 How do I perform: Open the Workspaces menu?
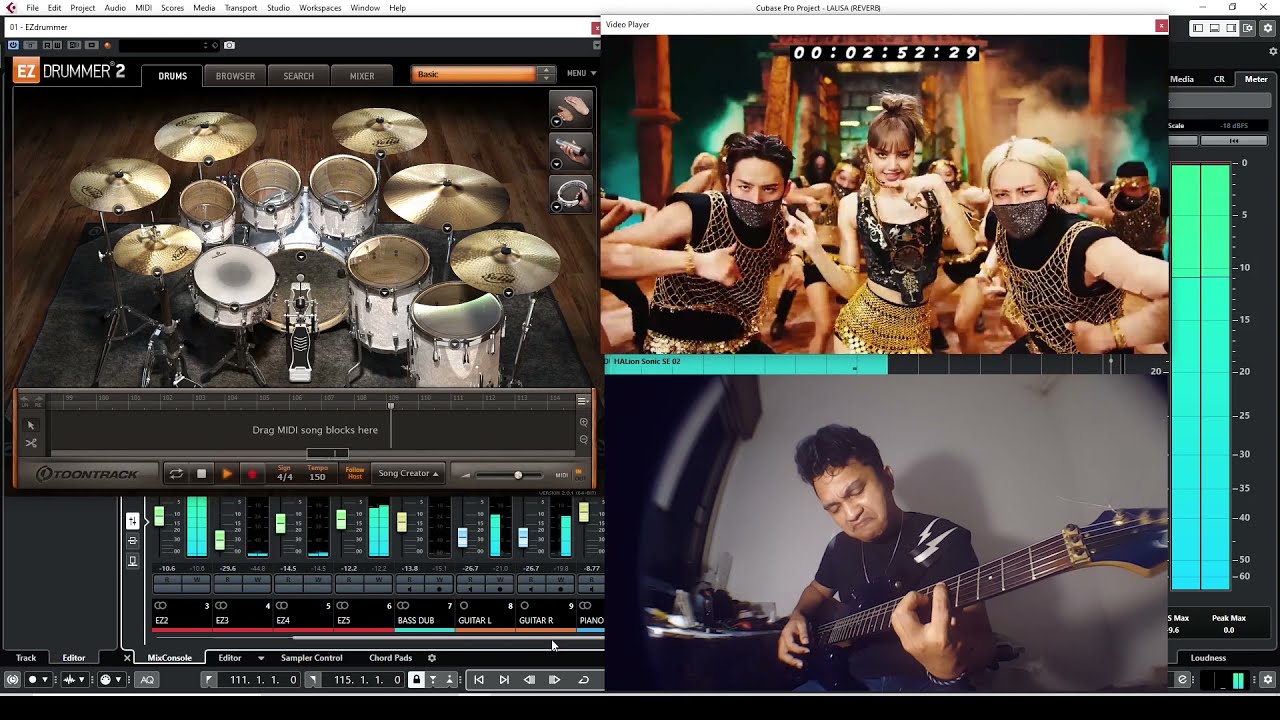click(x=320, y=8)
